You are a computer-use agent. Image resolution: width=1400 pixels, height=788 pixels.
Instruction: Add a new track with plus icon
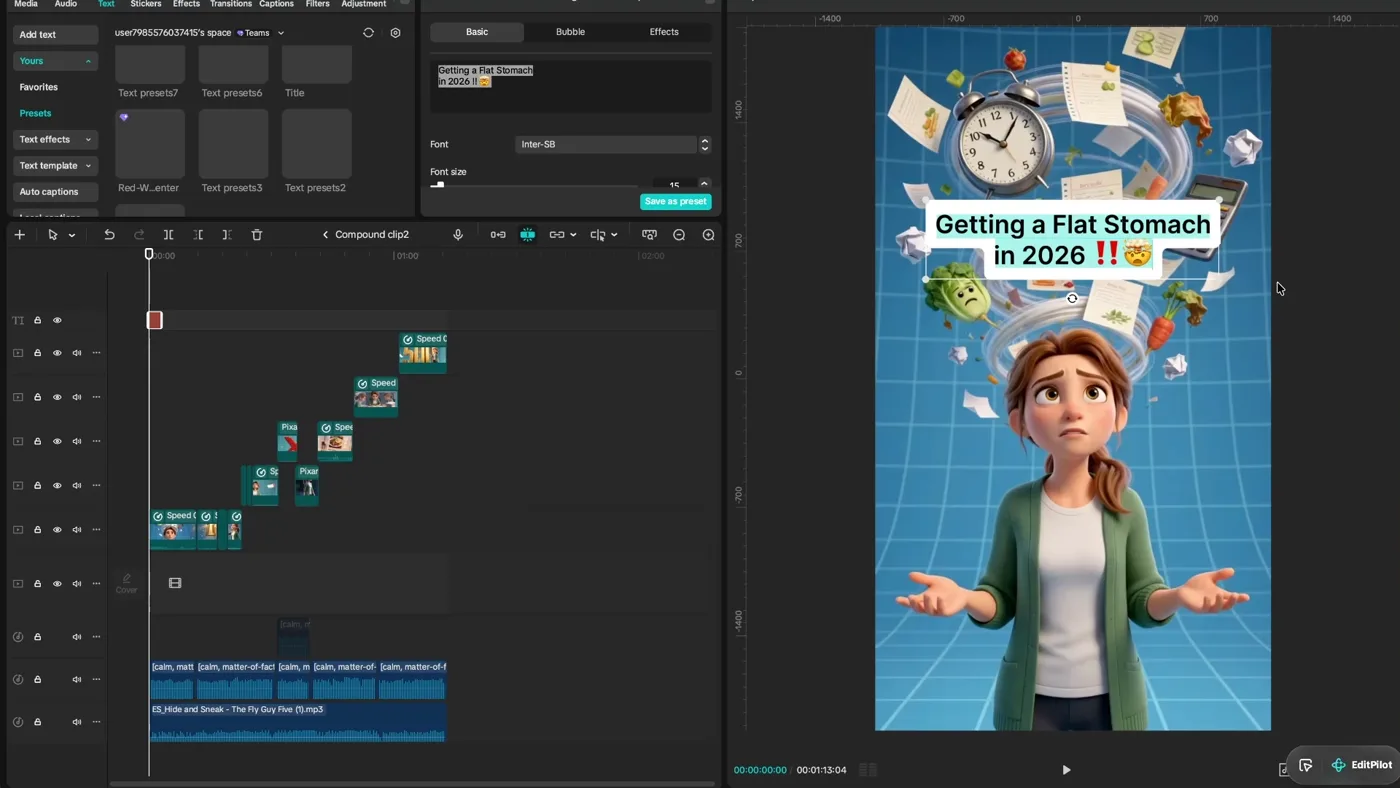pos(19,235)
